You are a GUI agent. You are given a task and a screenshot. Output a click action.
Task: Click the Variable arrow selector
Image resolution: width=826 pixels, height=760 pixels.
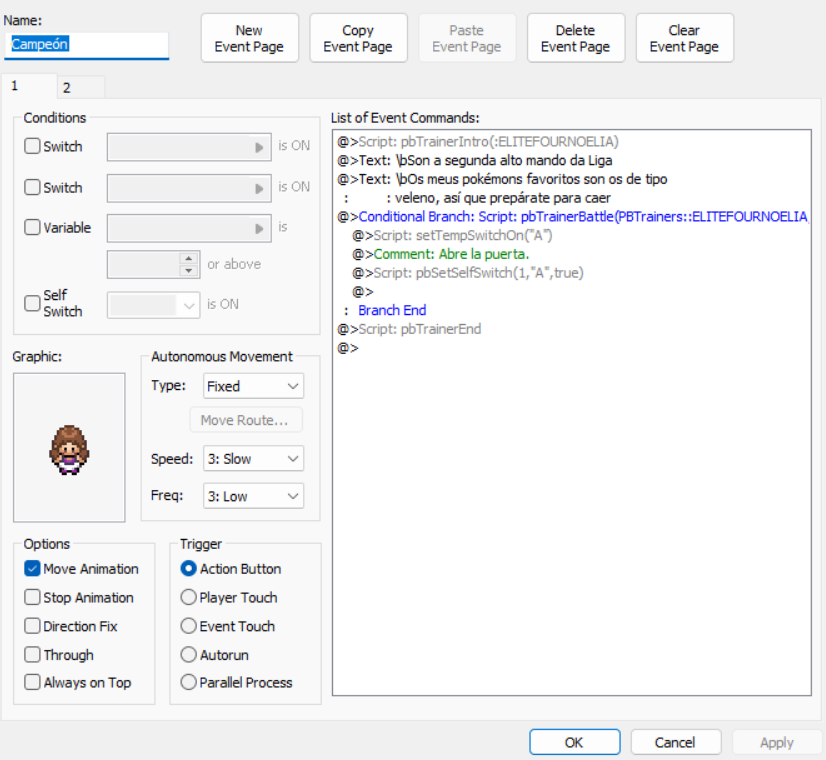(x=260, y=228)
